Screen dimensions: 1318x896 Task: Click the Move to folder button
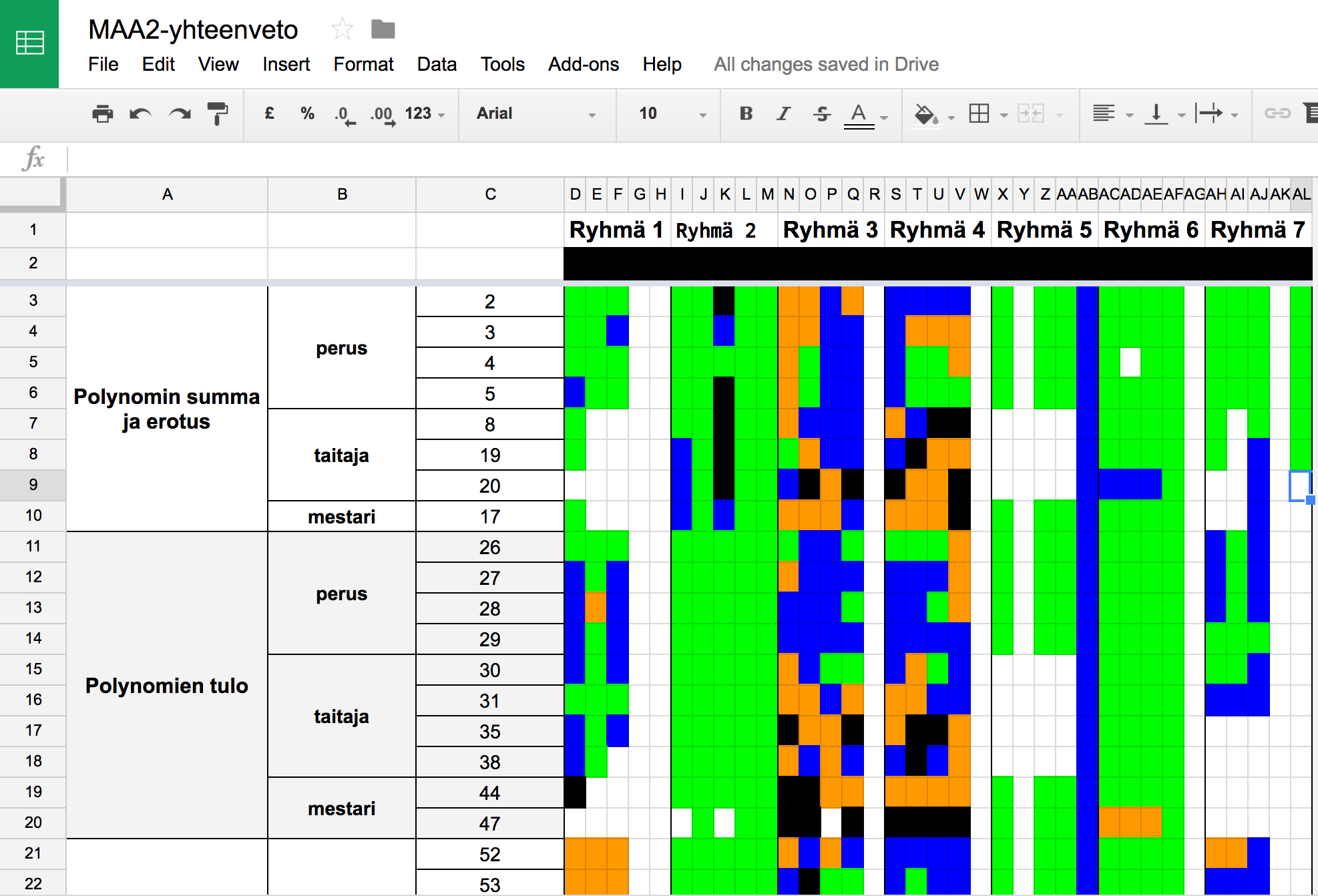pyautogui.click(x=383, y=29)
